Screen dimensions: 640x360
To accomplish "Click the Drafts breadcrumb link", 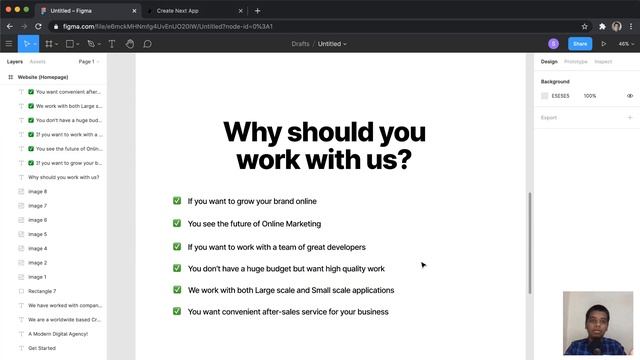I will pyautogui.click(x=300, y=44).
